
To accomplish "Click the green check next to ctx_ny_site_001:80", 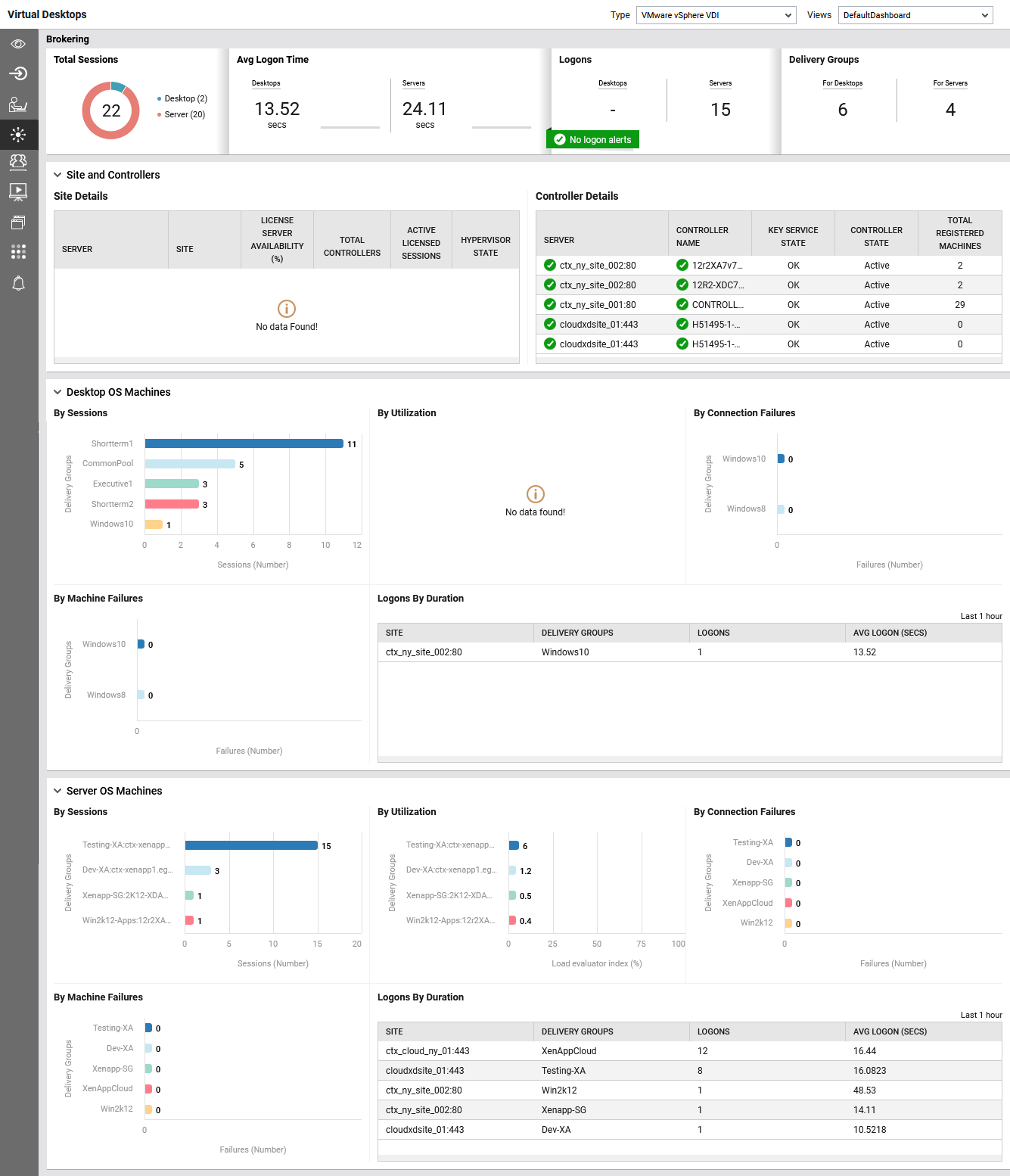I will coord(549,304).
